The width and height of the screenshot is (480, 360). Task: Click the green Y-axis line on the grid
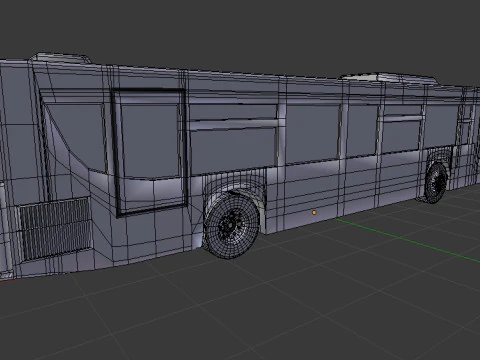[407, 240]
